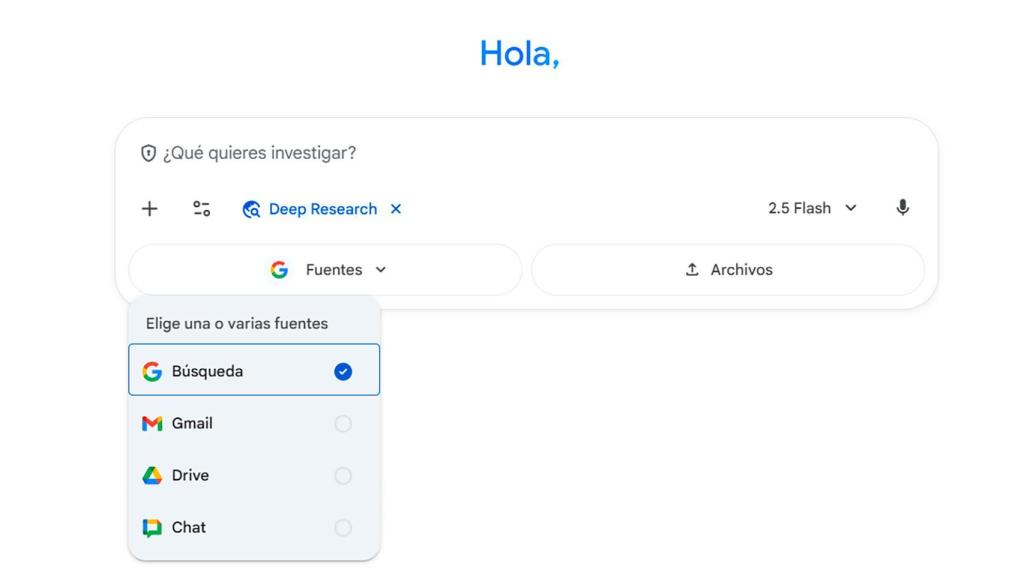
Task: Choose the Chat option in sources list
Action: [189, 528]
